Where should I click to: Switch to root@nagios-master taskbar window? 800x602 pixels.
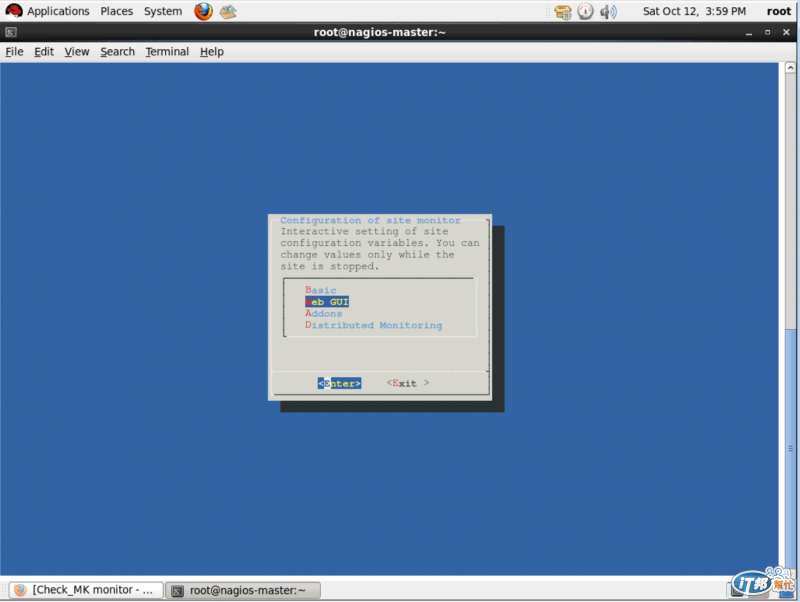(x=243, y=590)
